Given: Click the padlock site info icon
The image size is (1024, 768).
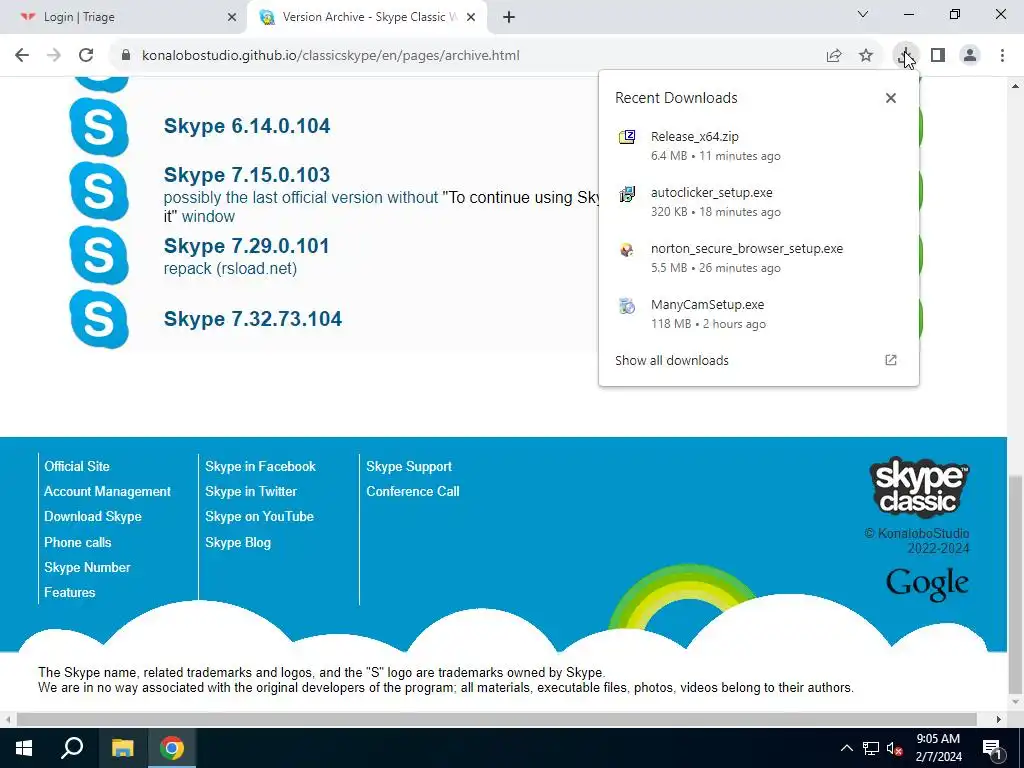Looking at the screenshot, I should tap(125, 56).
